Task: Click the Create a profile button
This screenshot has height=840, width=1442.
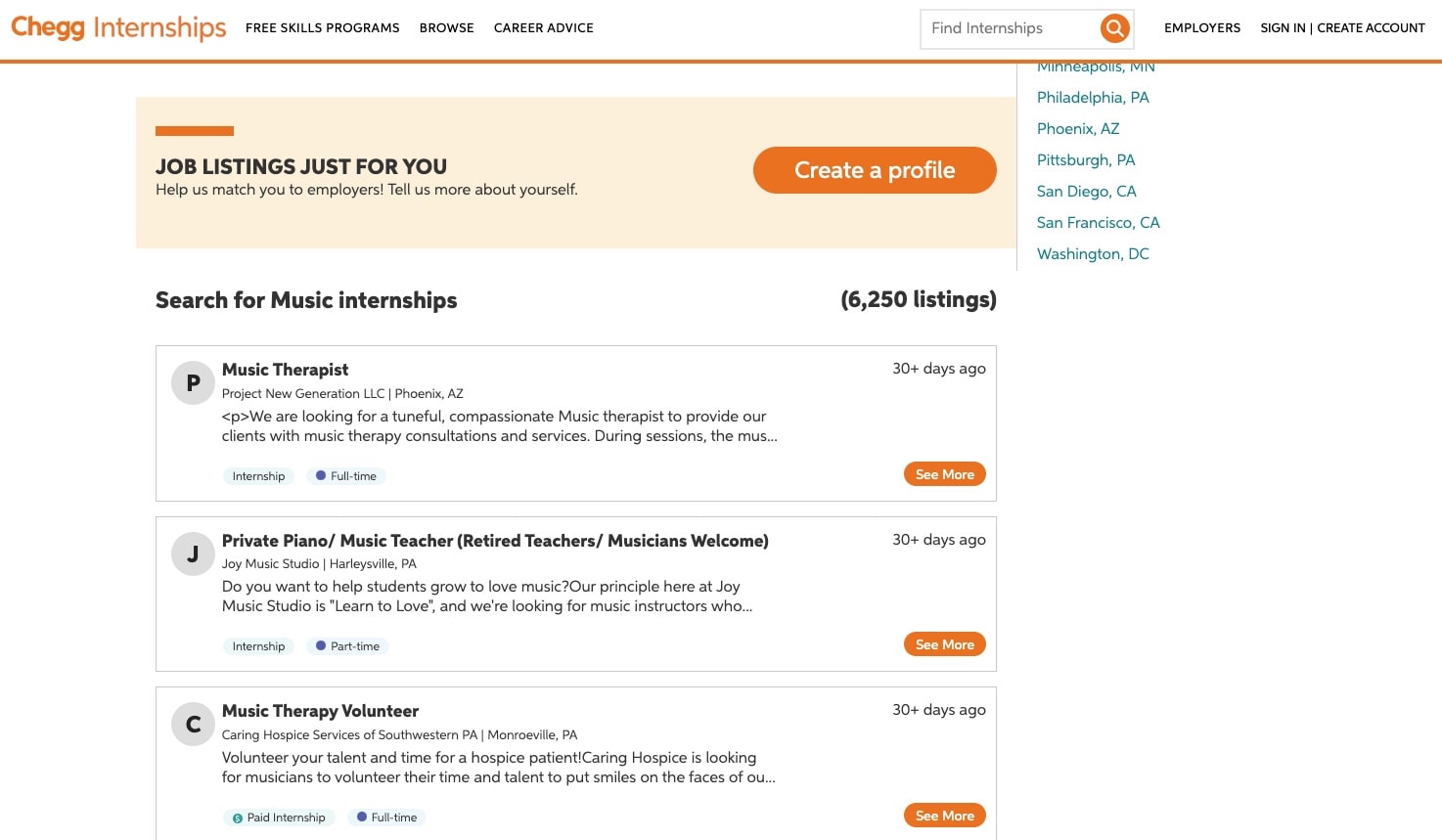Action: (874, 170)
